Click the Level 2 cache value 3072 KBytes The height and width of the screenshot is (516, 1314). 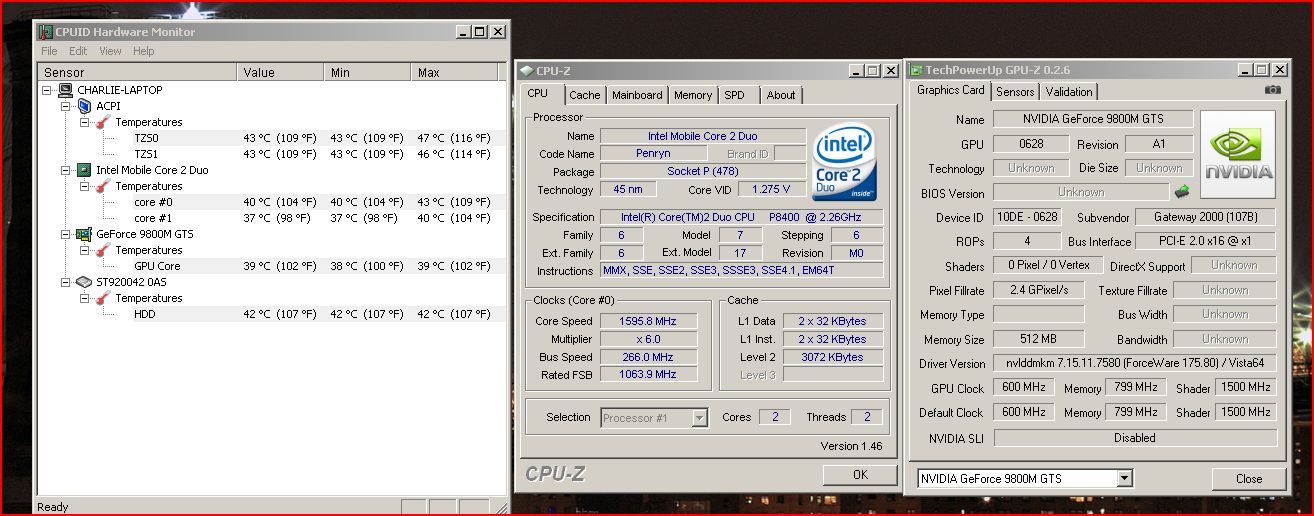tap(832, 357)
